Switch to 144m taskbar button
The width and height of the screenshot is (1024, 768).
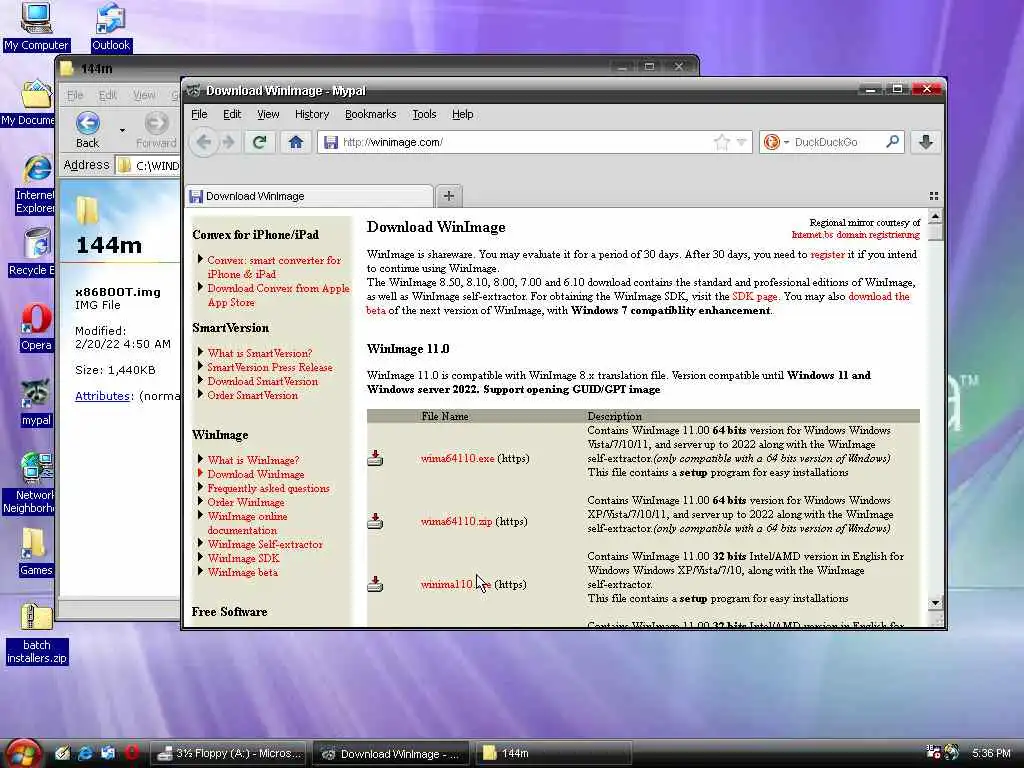pyautogui.click(x=552, y=753)
